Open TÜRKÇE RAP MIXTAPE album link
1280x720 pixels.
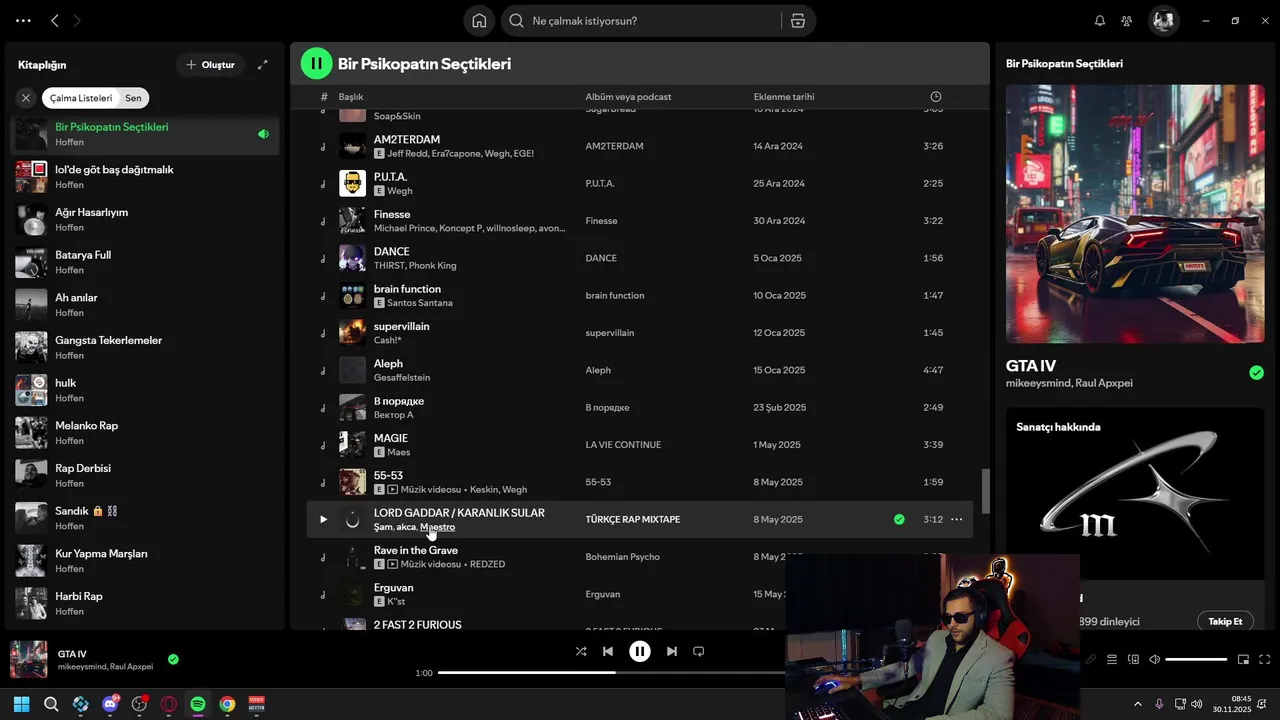tap(632, 520)
